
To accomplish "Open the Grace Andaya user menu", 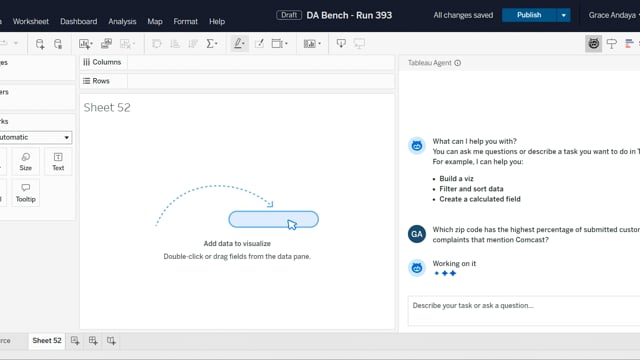I will click(613, 15).
